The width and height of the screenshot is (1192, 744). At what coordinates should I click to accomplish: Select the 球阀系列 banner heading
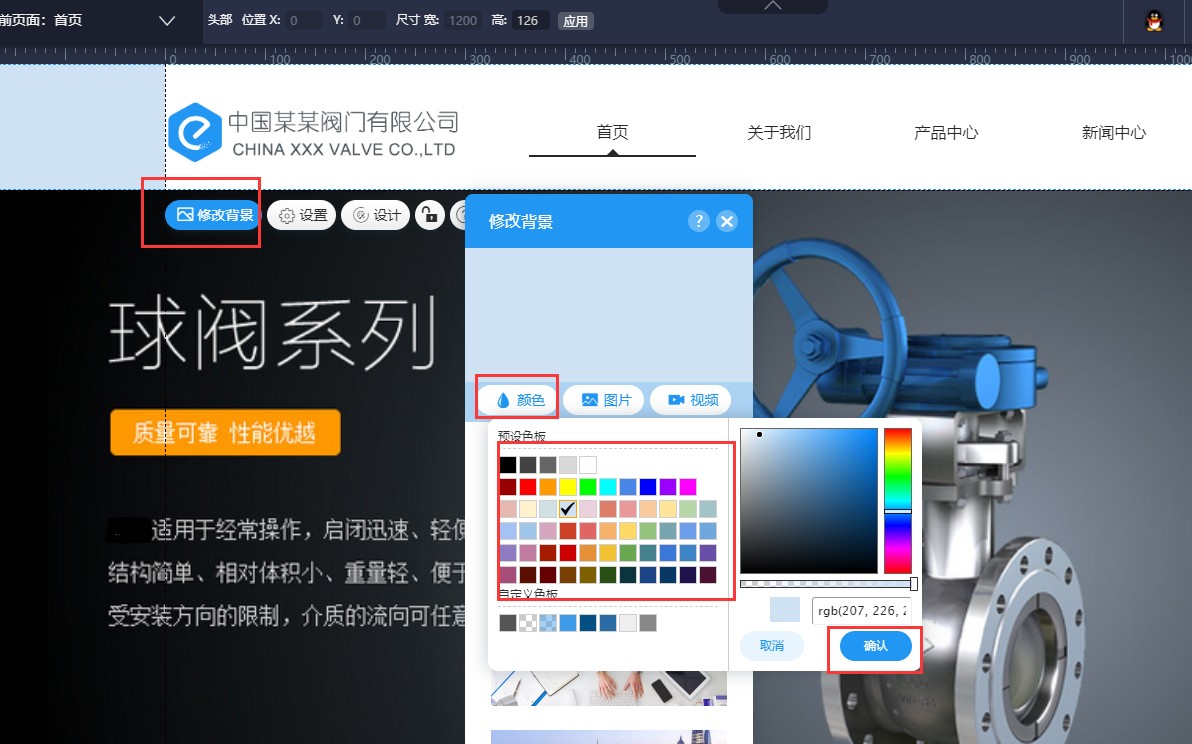(x=273, y=334)
